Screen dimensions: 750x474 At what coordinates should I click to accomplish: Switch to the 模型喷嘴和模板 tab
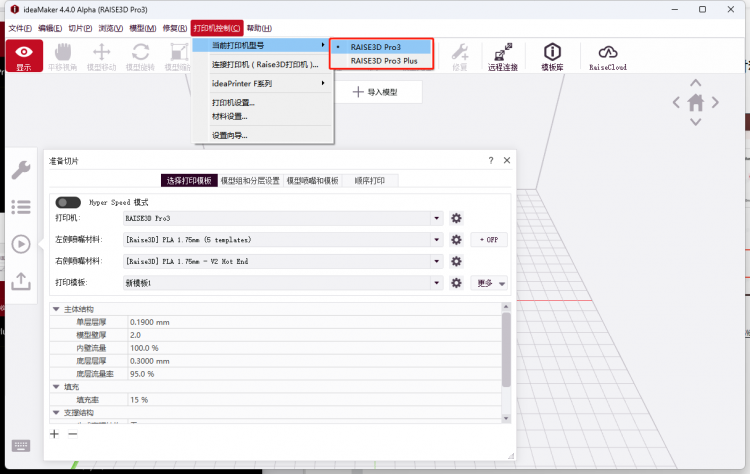point(312,181)
